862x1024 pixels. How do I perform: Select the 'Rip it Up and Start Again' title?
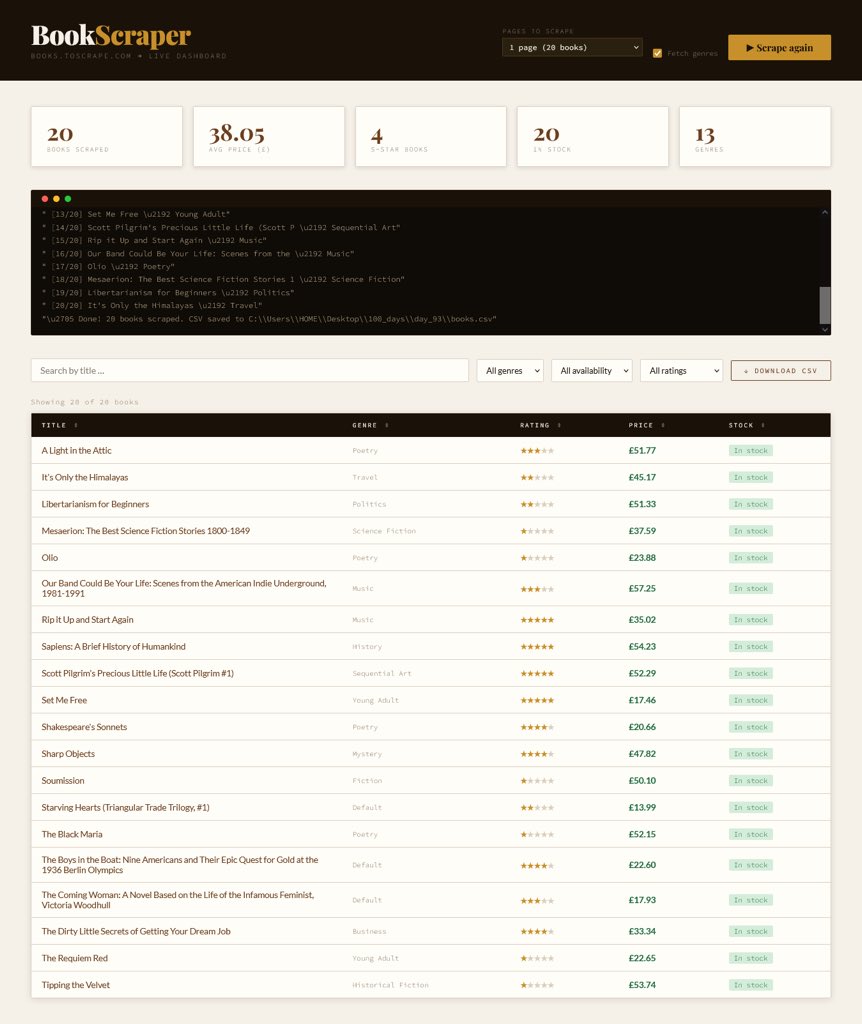pyautogui.click(x=88, y=620)
